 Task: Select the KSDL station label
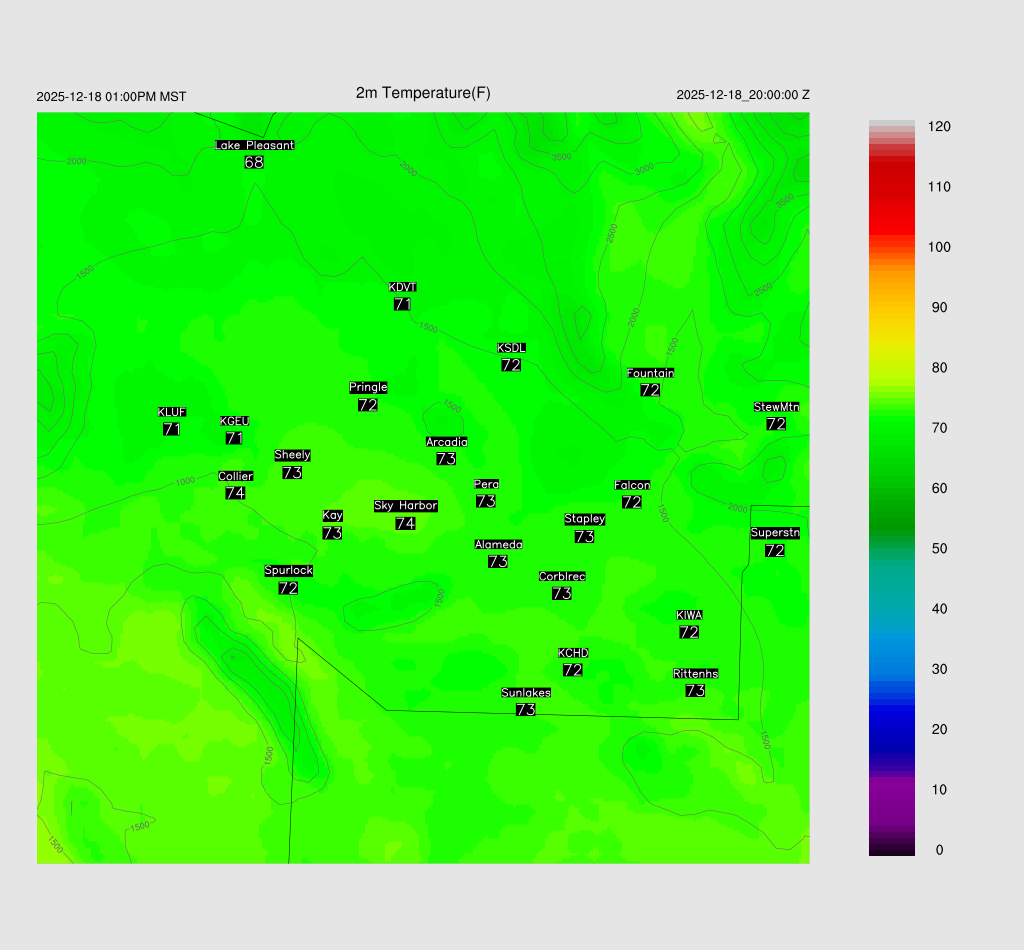(x=511, y=348)
